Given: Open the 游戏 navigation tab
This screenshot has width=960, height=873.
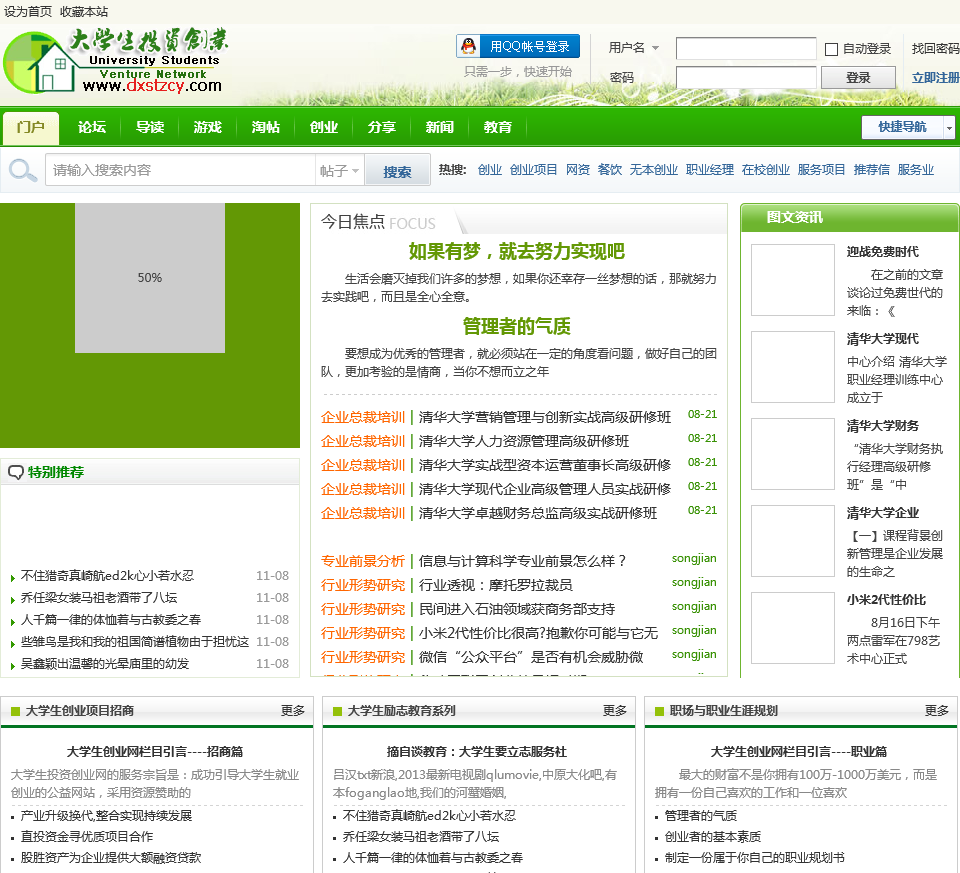Looking at the screenshot, I should pos(208,127).
